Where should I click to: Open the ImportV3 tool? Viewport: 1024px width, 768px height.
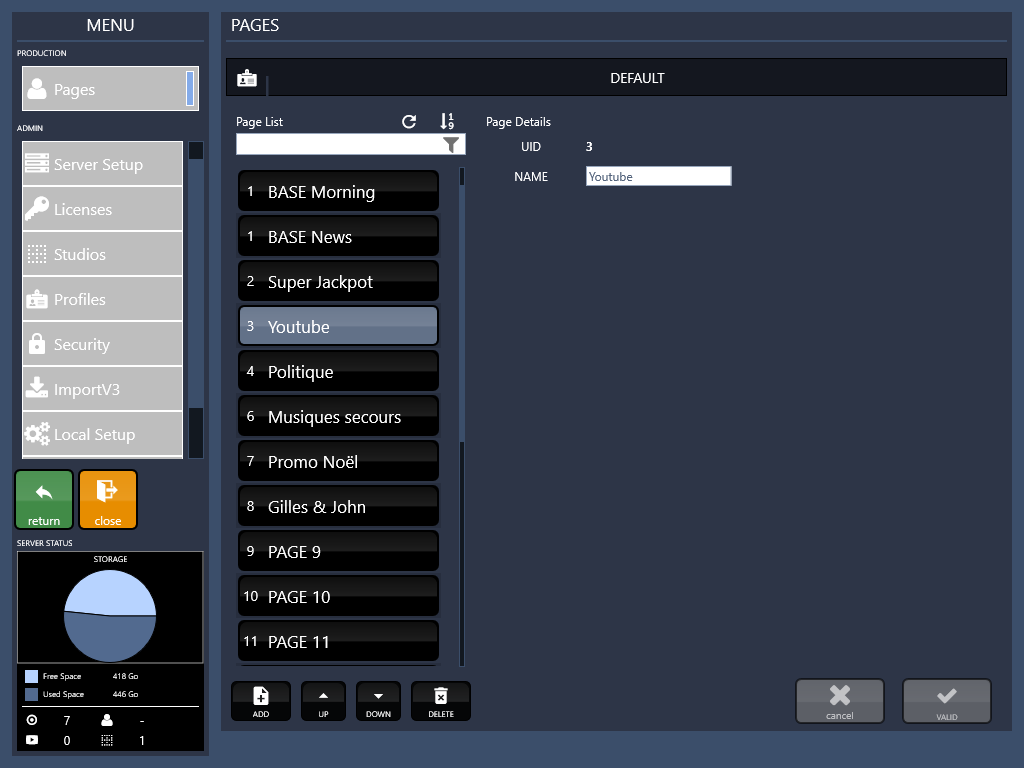(101, 388)
